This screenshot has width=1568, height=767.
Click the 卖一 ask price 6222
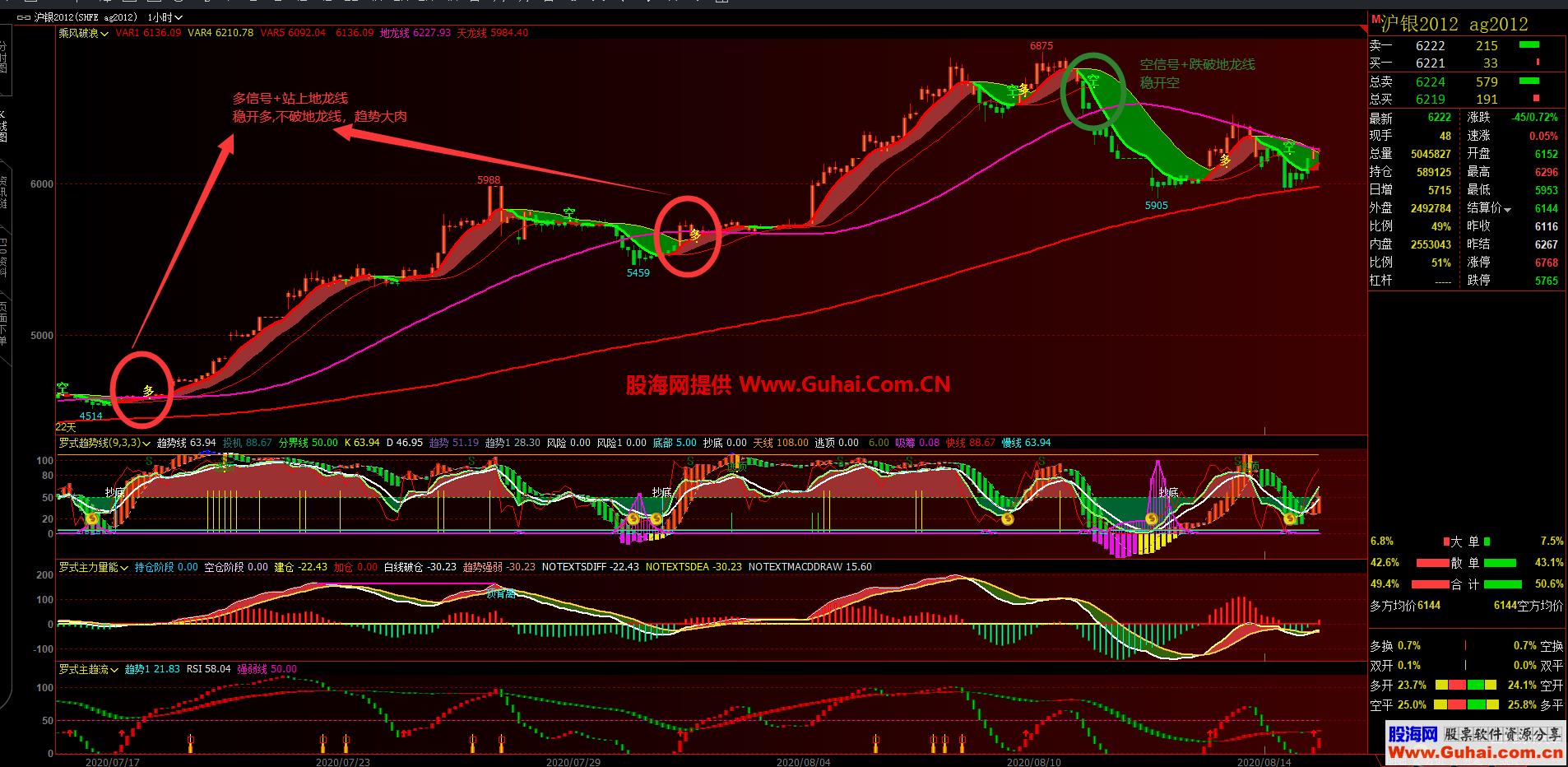point(1429,46)
